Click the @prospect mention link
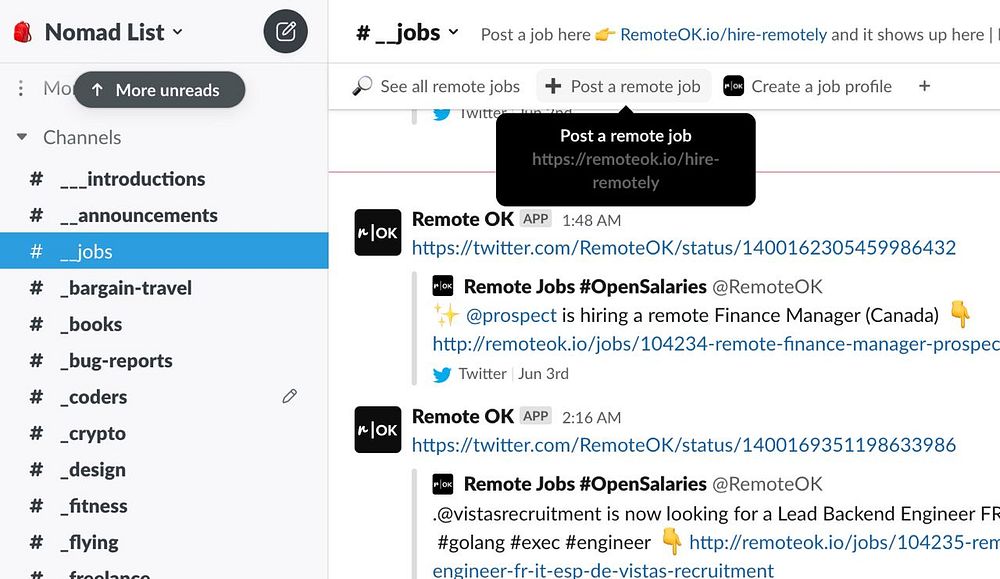The width and height of the screenshot is (1000, 579). (511, 315)
